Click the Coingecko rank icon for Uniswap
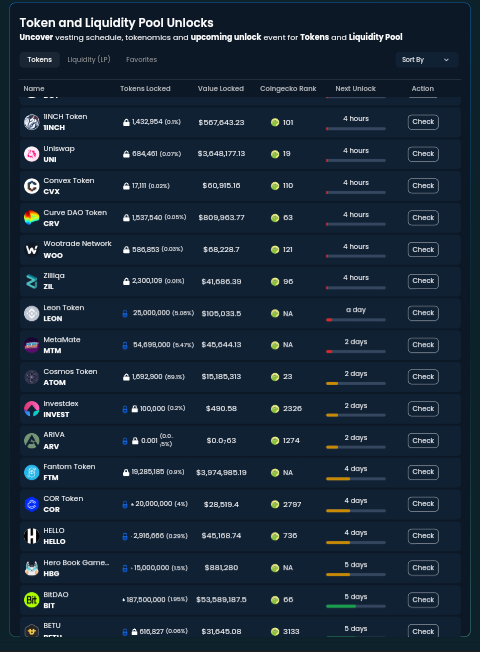480x652 pixels. [x=275, y=154]
